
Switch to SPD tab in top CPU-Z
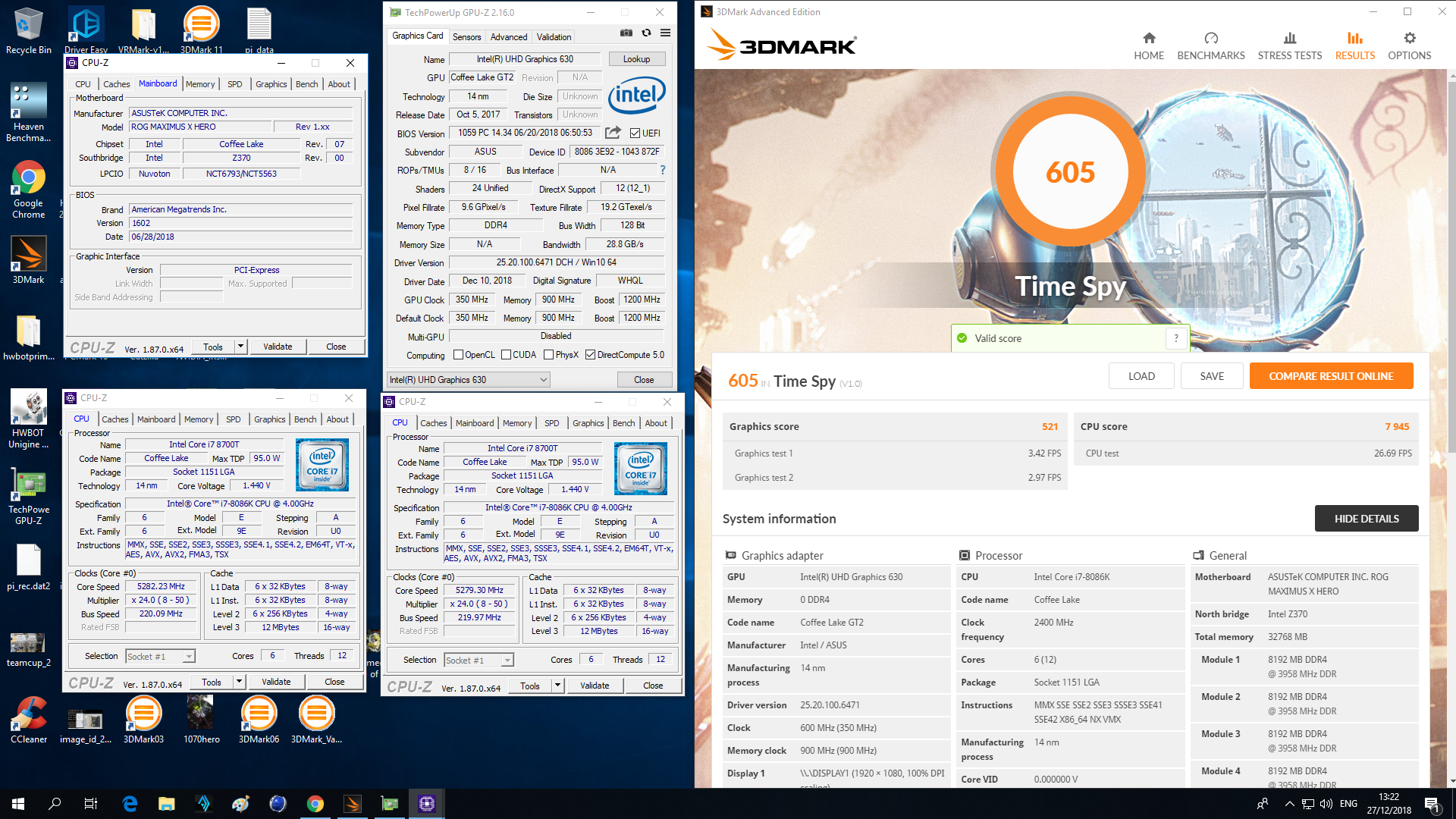(x=235, y=84)
